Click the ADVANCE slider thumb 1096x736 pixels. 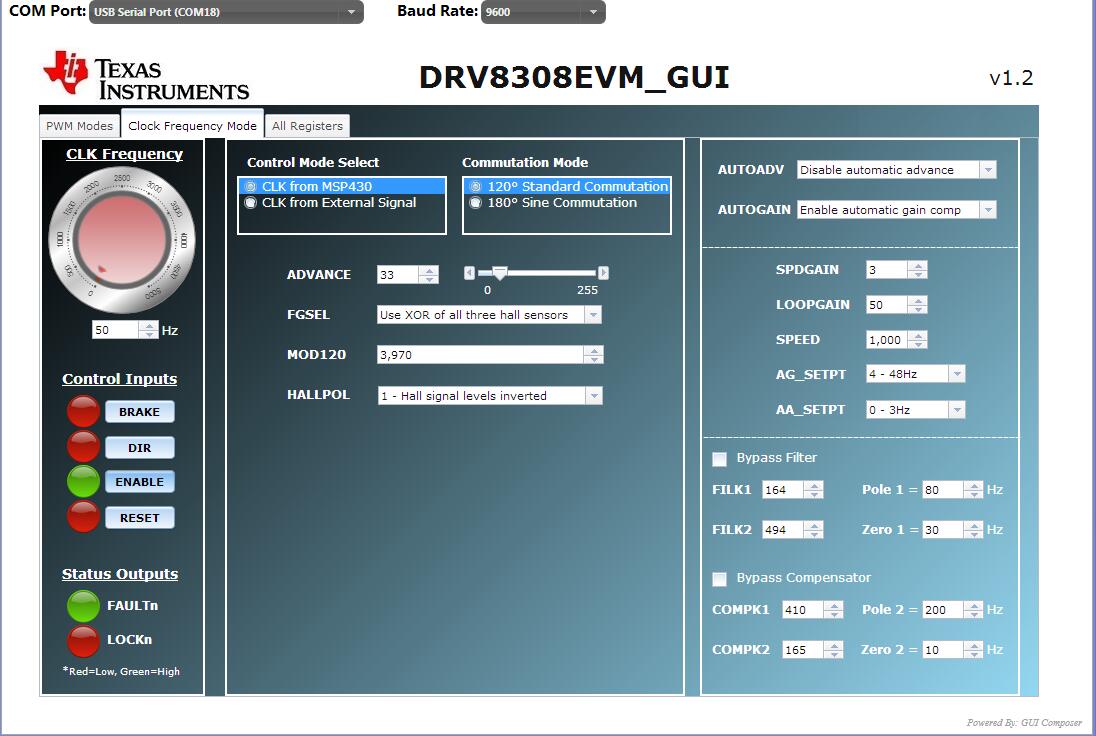pos(499,273)
